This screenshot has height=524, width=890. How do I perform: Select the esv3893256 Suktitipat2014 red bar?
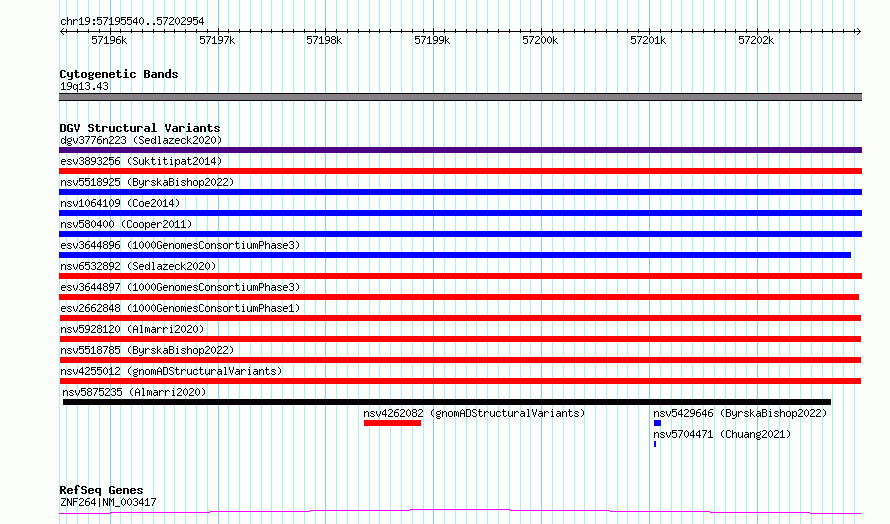460,171
